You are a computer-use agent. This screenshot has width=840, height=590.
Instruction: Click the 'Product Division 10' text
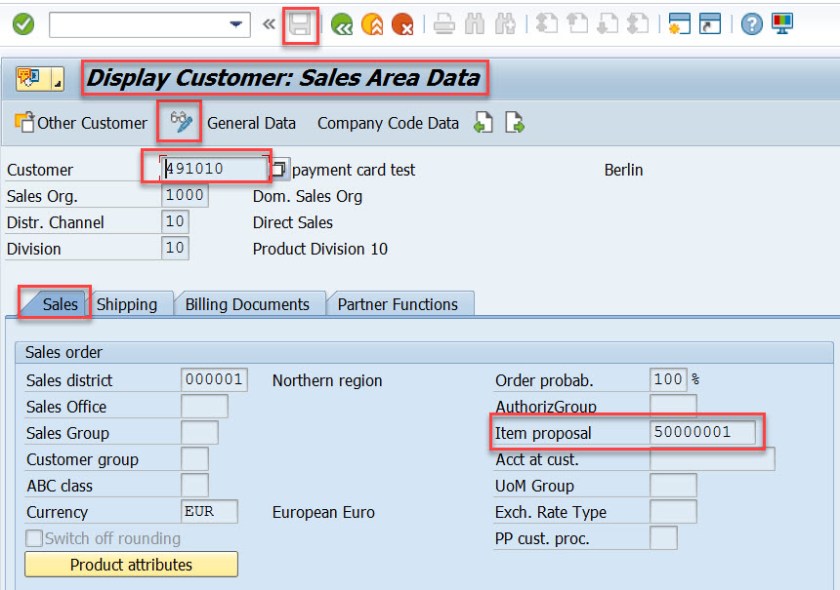point(320,249)
